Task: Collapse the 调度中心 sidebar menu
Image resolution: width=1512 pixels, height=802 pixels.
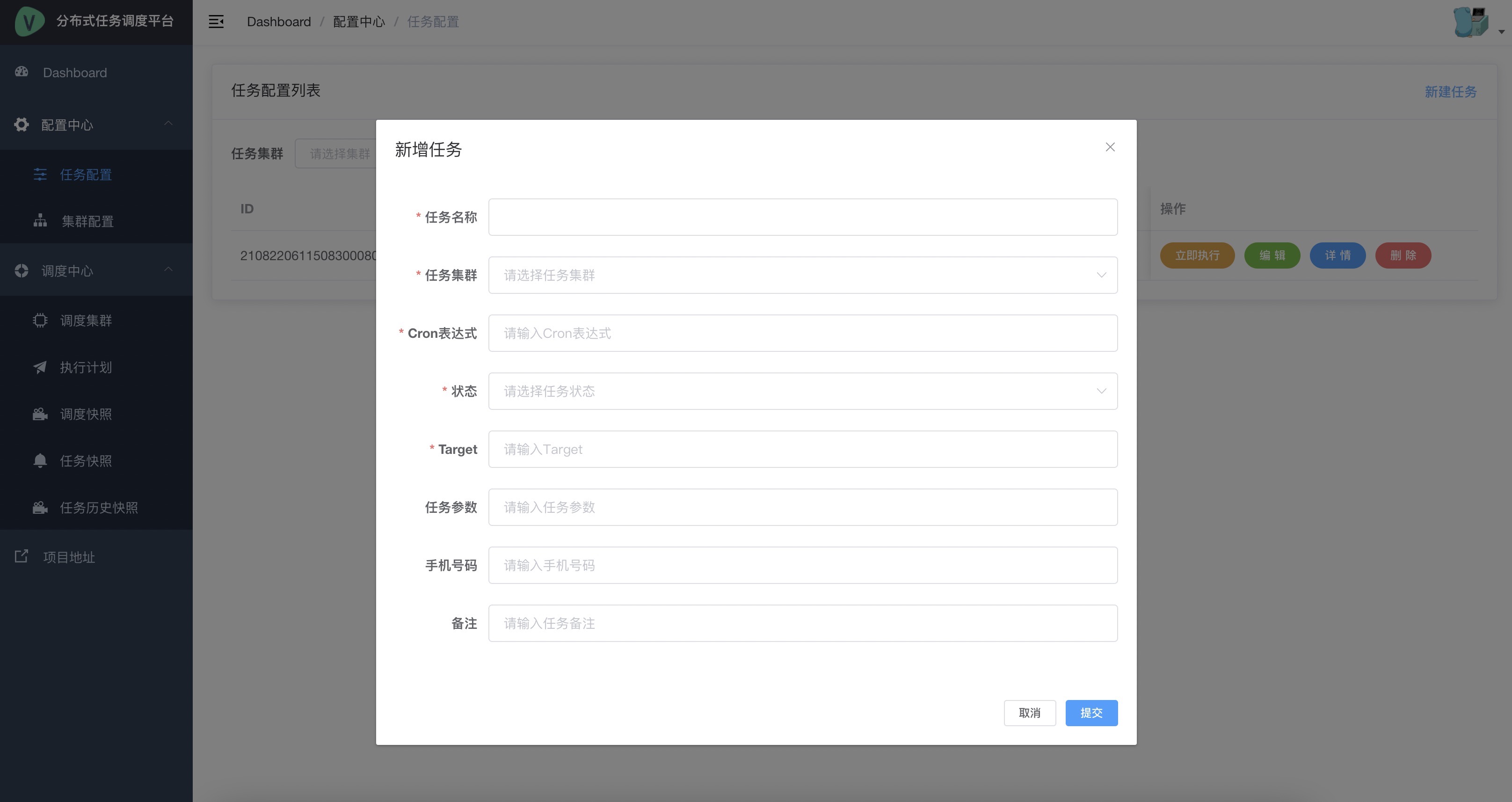Action: tap(168, 270)
